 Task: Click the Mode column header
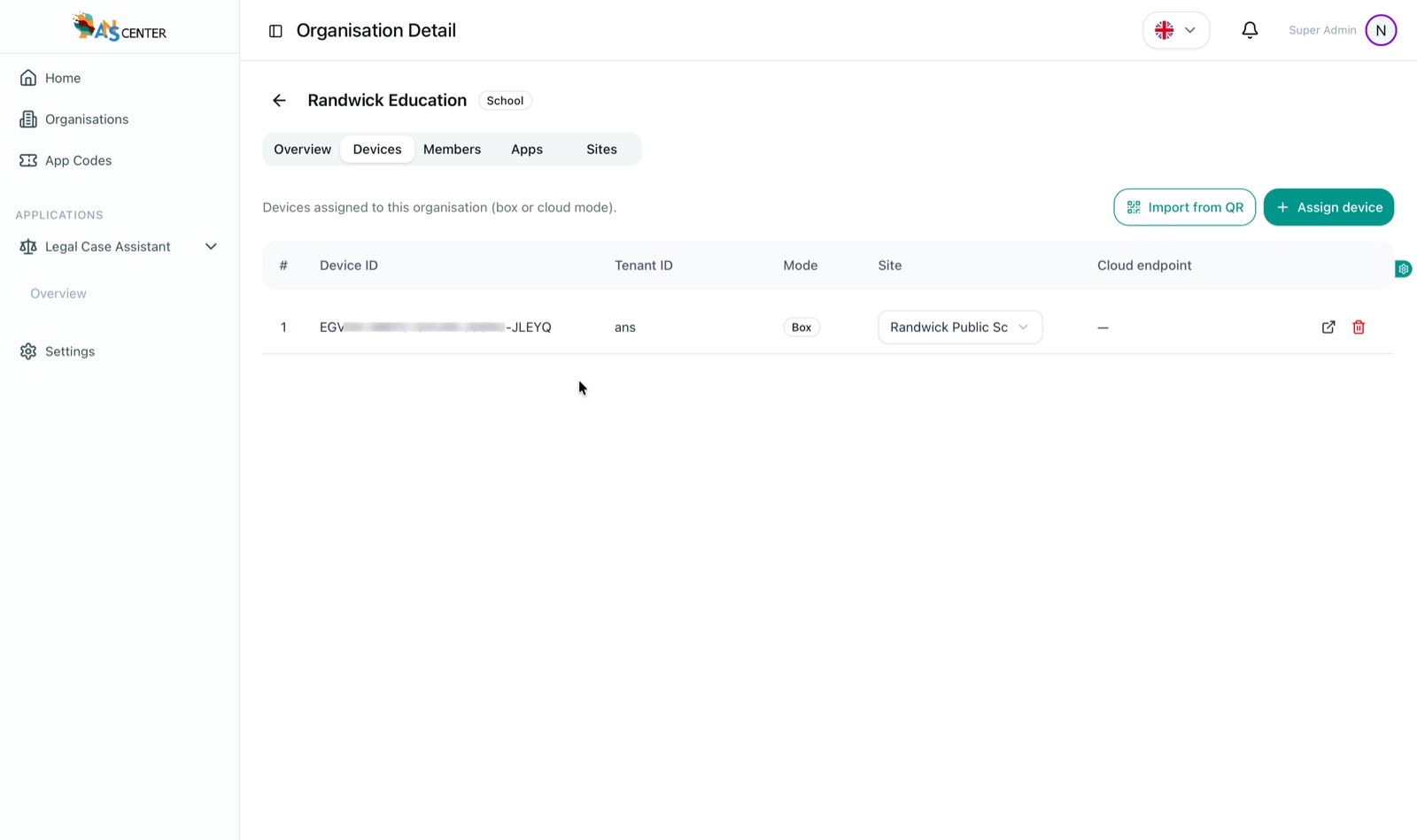pos(801,266)
